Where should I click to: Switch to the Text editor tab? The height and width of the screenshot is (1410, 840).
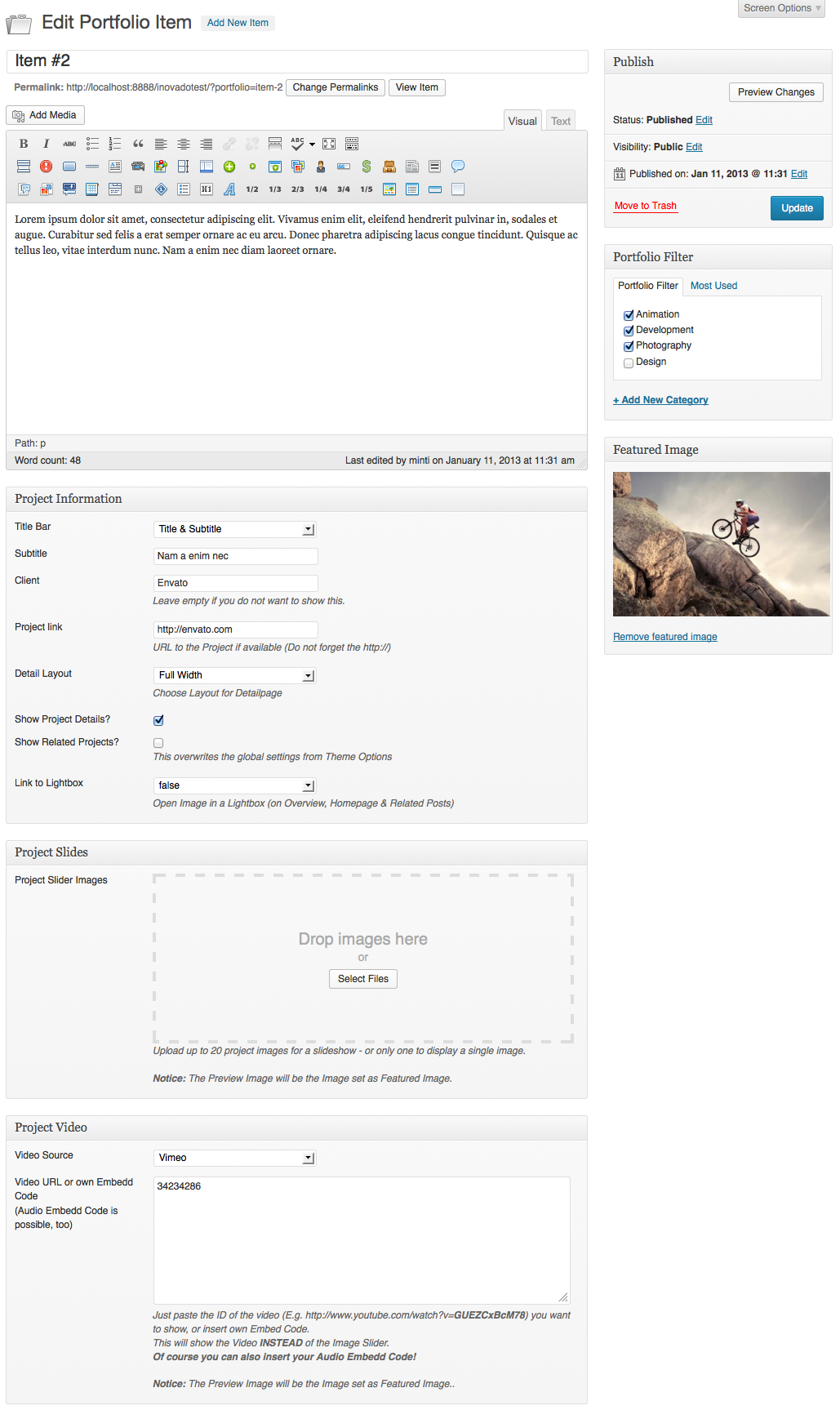tap(561, 121)
